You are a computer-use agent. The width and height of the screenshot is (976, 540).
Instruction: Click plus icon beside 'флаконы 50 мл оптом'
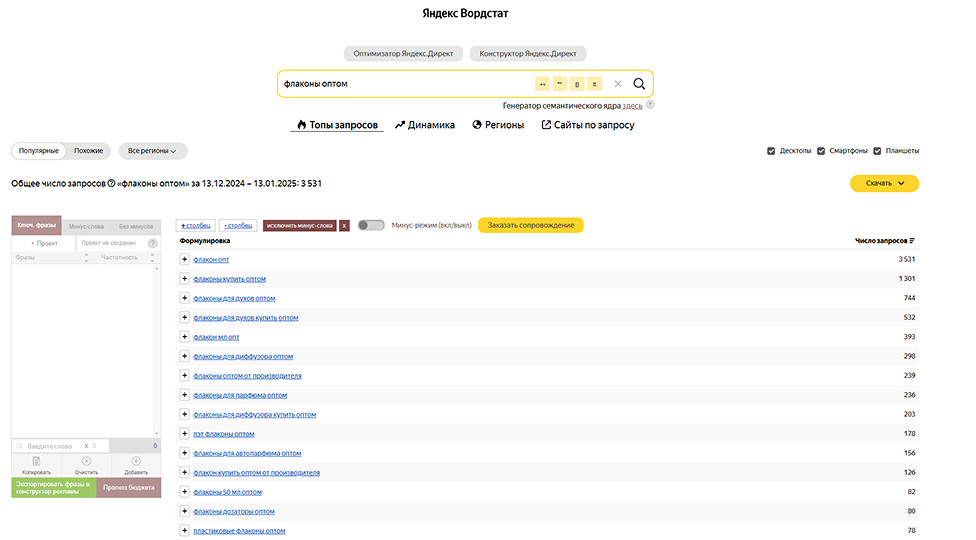[184, 491]
